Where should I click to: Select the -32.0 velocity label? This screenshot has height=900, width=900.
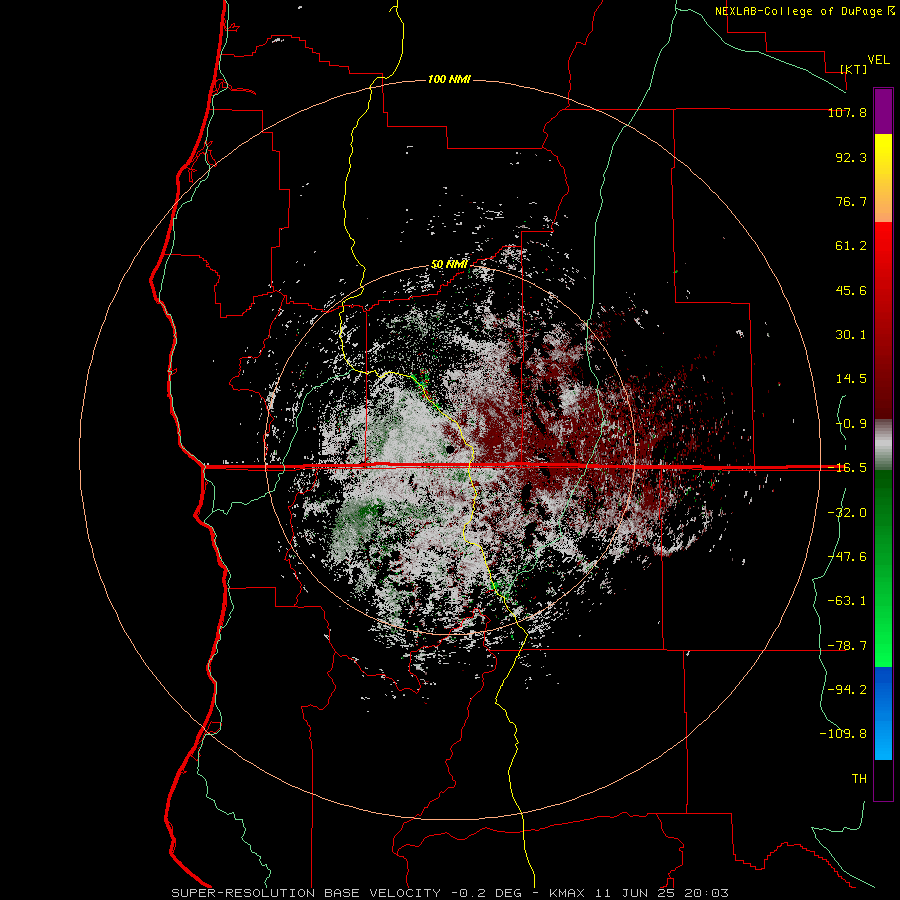[x=847, y=513]
